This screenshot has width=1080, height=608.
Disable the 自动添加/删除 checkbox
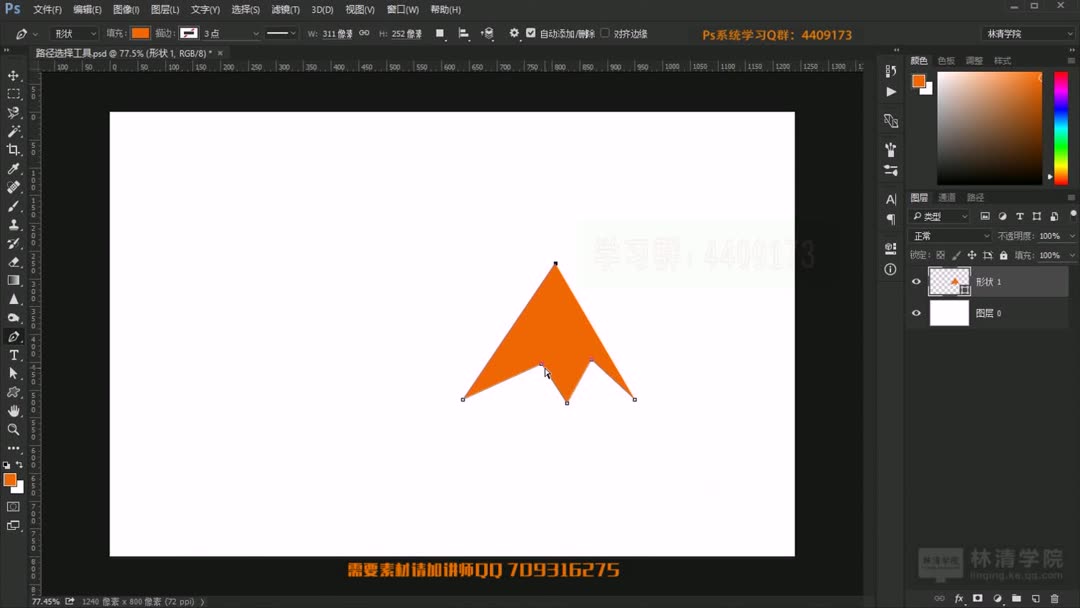point(533,32)
